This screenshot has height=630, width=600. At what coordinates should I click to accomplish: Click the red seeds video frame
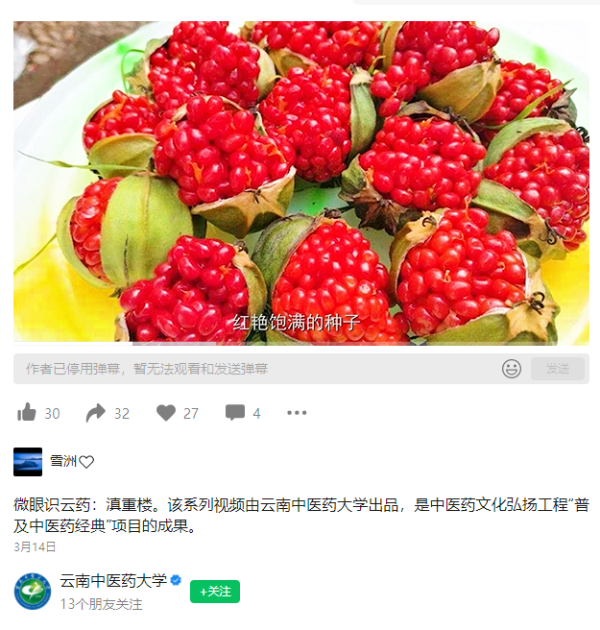tap(301, 182)
